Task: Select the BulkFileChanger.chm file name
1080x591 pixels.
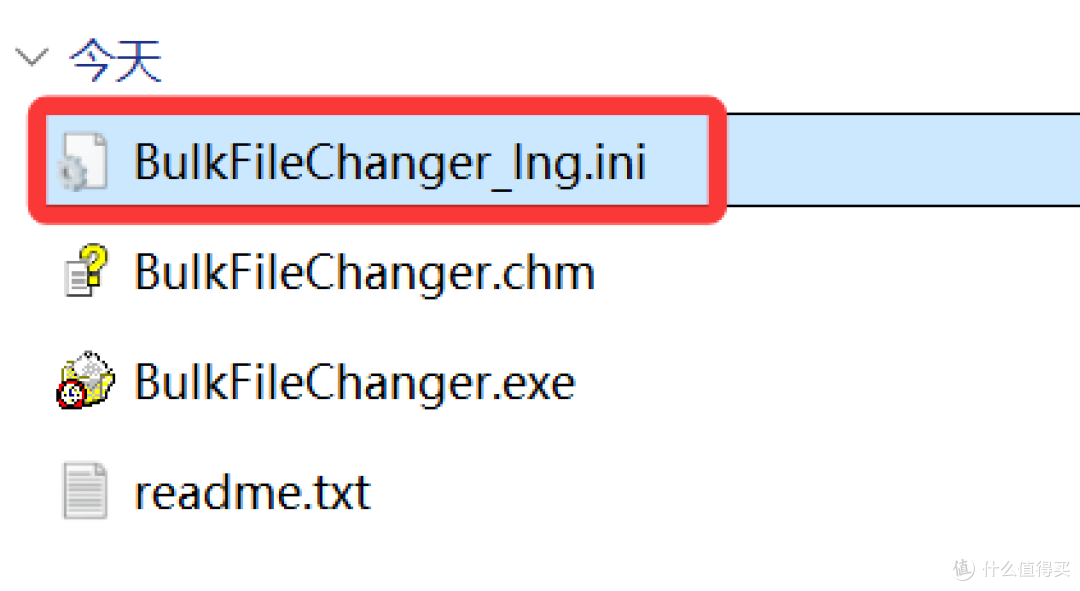Action: click(x=365, y=272)
